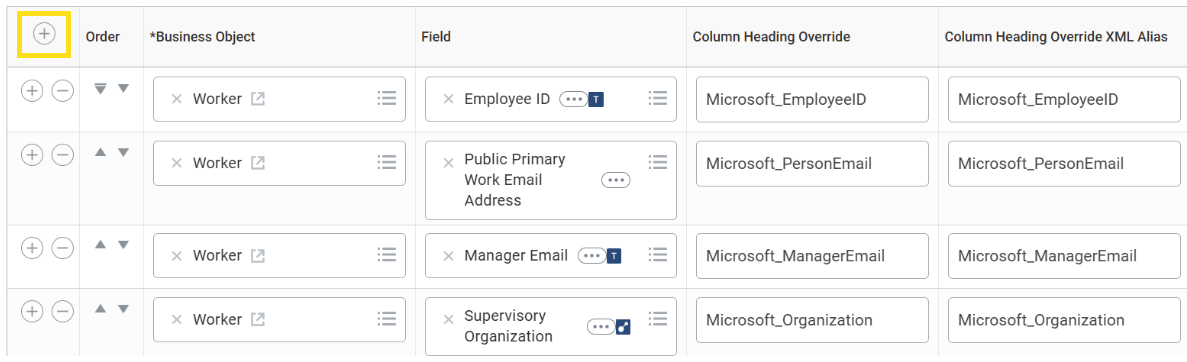Open business object prompt list in Employee ID row
The width and height of the screenshot is (1187, 362).
click(387, 98)
